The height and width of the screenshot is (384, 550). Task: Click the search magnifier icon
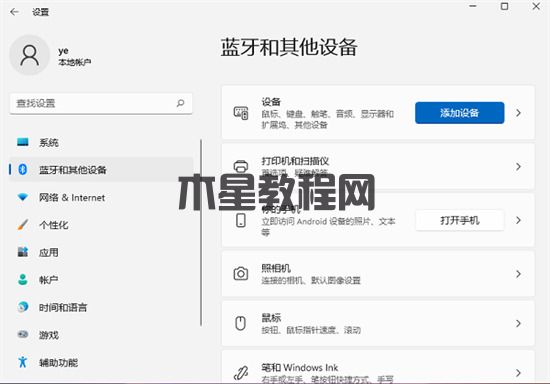click(x=180, y=103)
